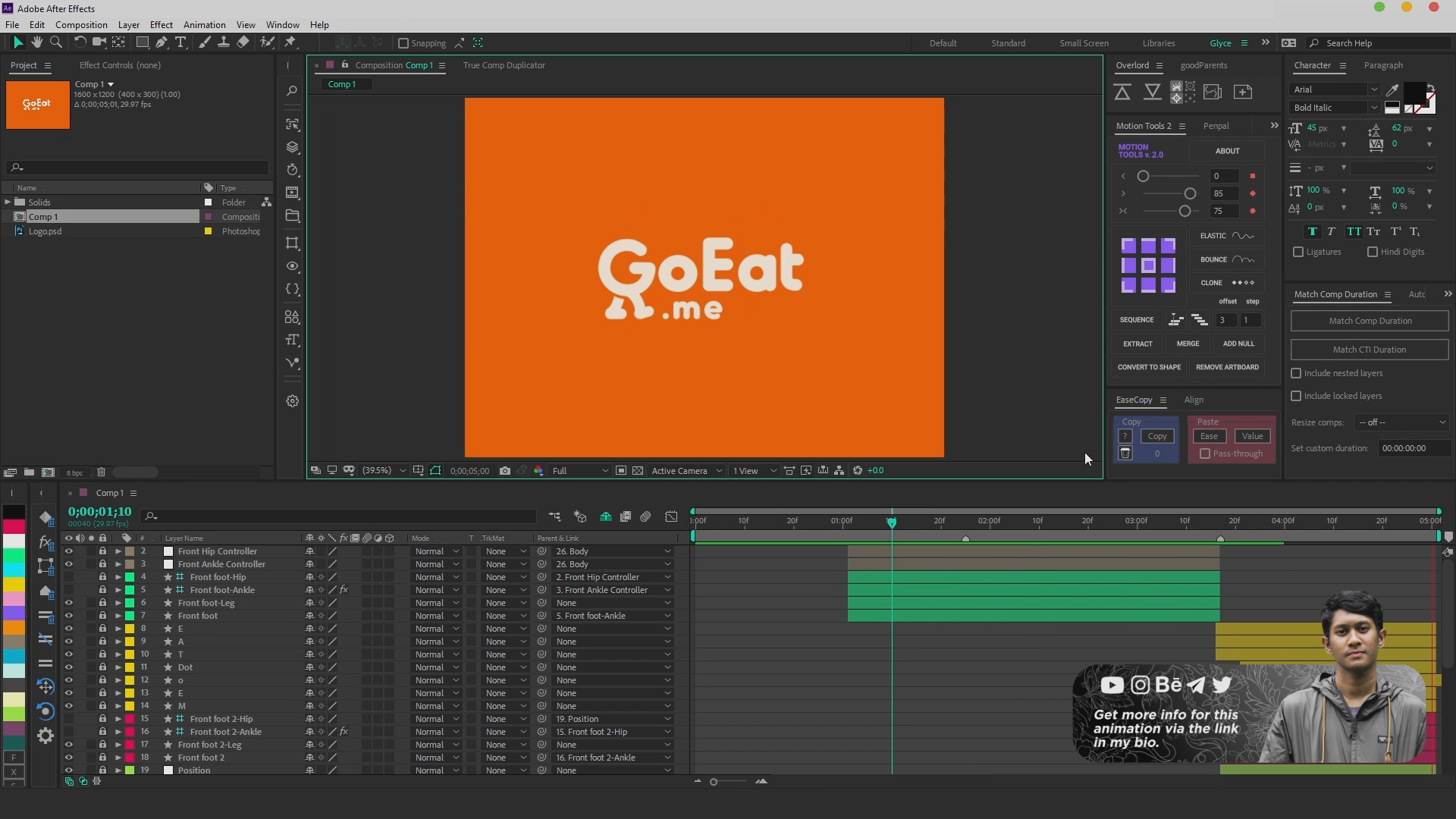Viewport: 1456px width, 819px height.
Task: Click the eyedropper in Character panel
Action: (x=1392, y=89)
